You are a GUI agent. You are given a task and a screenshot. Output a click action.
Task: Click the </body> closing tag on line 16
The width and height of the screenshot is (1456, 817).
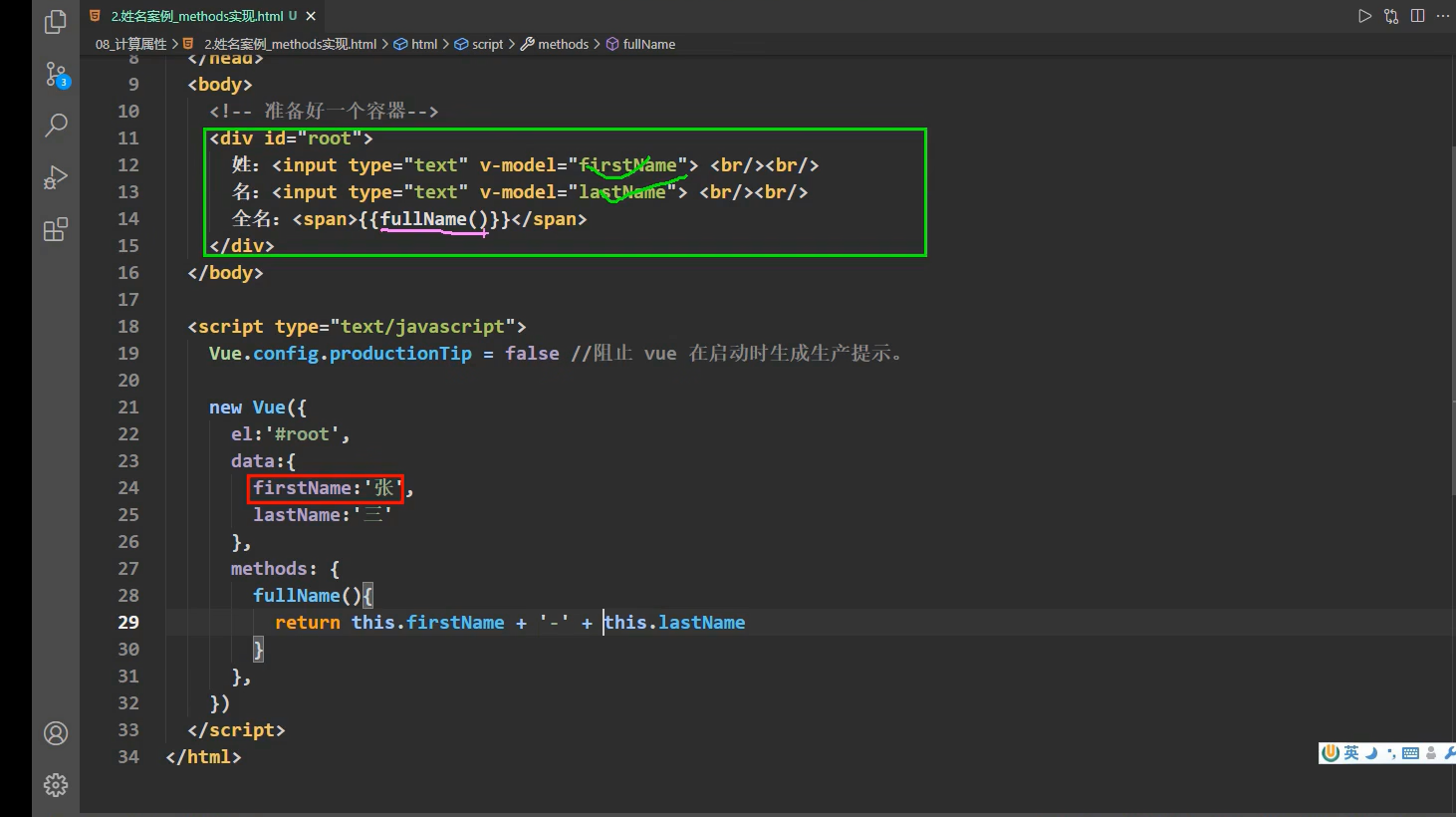225,273
